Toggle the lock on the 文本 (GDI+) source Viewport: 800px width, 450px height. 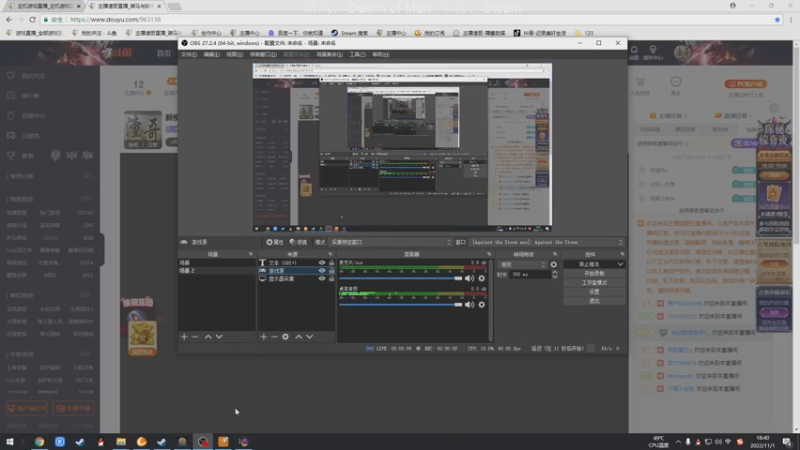pyautogui.click(x=332, y=263)
